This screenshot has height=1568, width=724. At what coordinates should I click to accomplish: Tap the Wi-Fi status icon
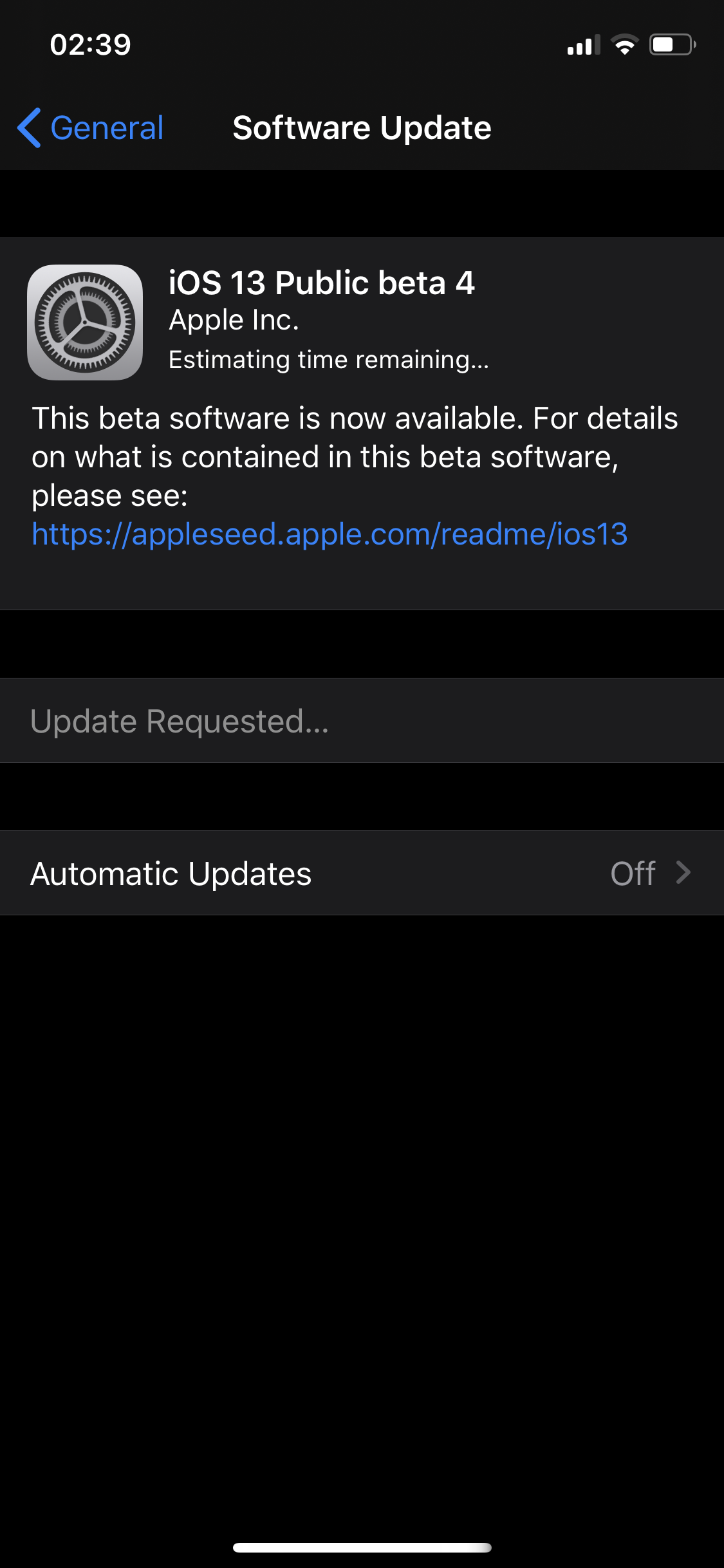(624, 44)
